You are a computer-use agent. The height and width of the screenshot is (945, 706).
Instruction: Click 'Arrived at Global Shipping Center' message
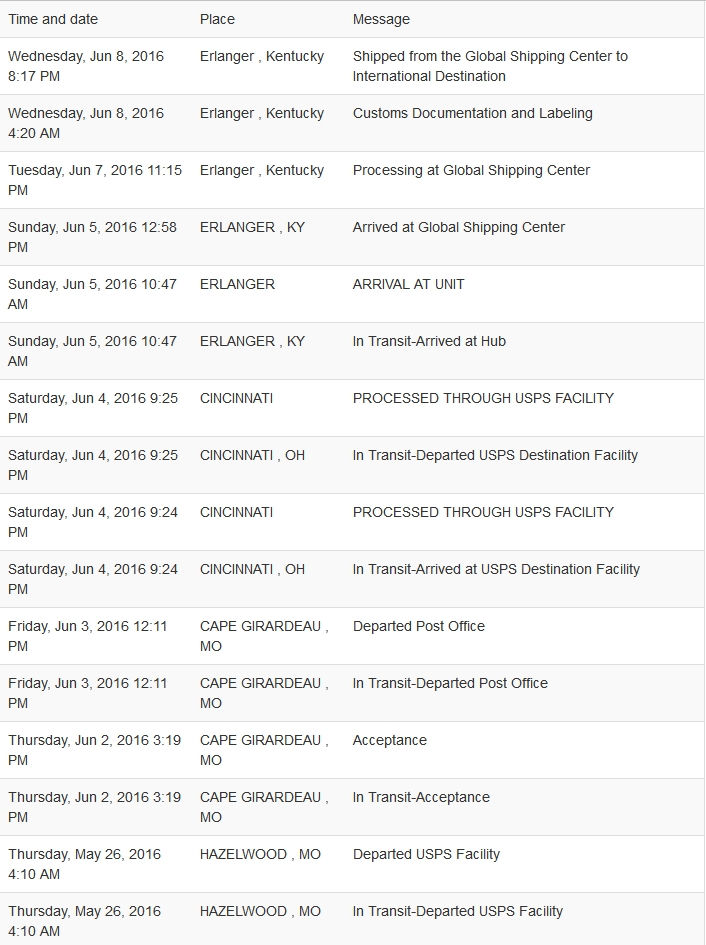459,227
